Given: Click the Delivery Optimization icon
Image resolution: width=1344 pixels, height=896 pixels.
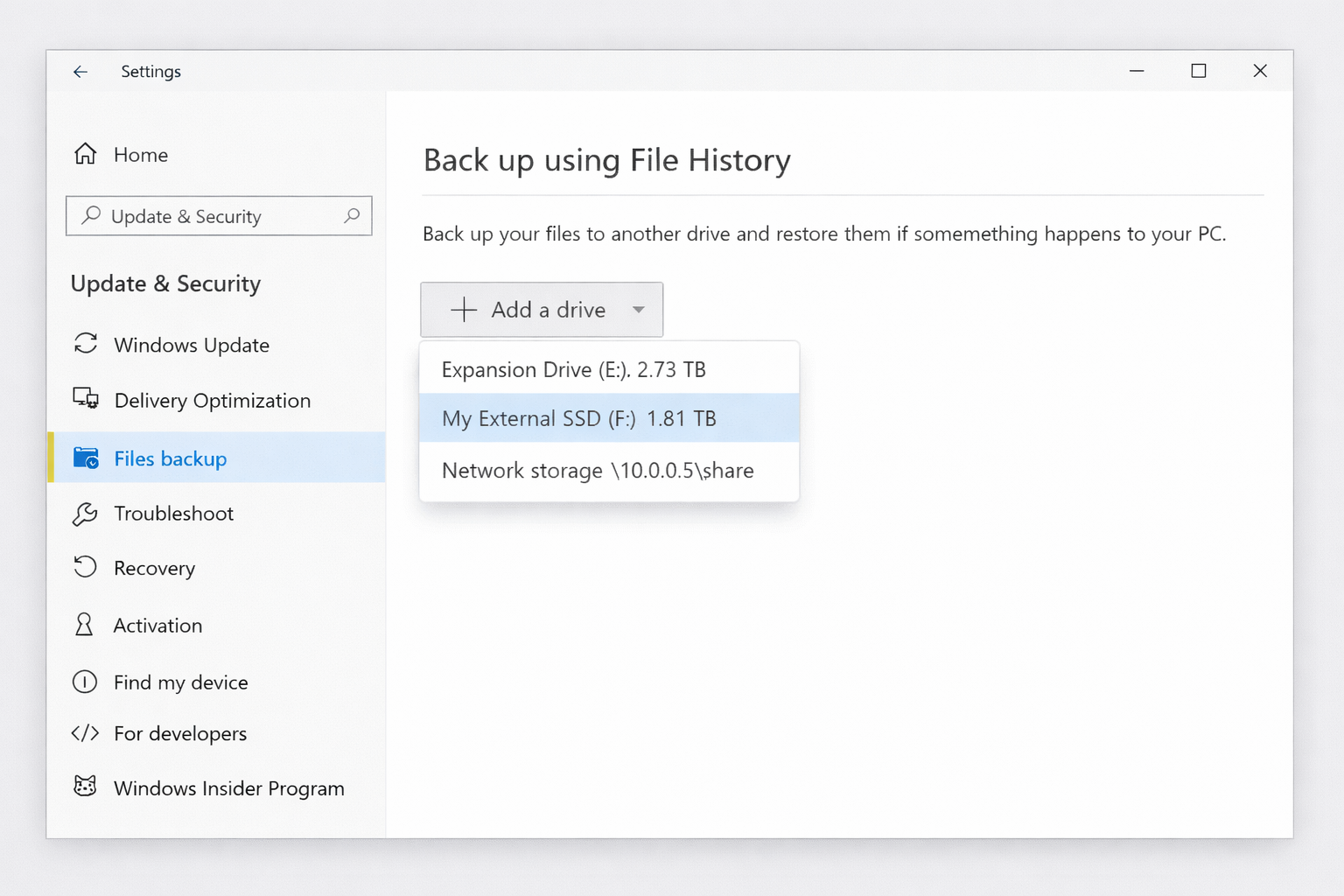Looking at the screenshot, I should (x=85, y=399).
